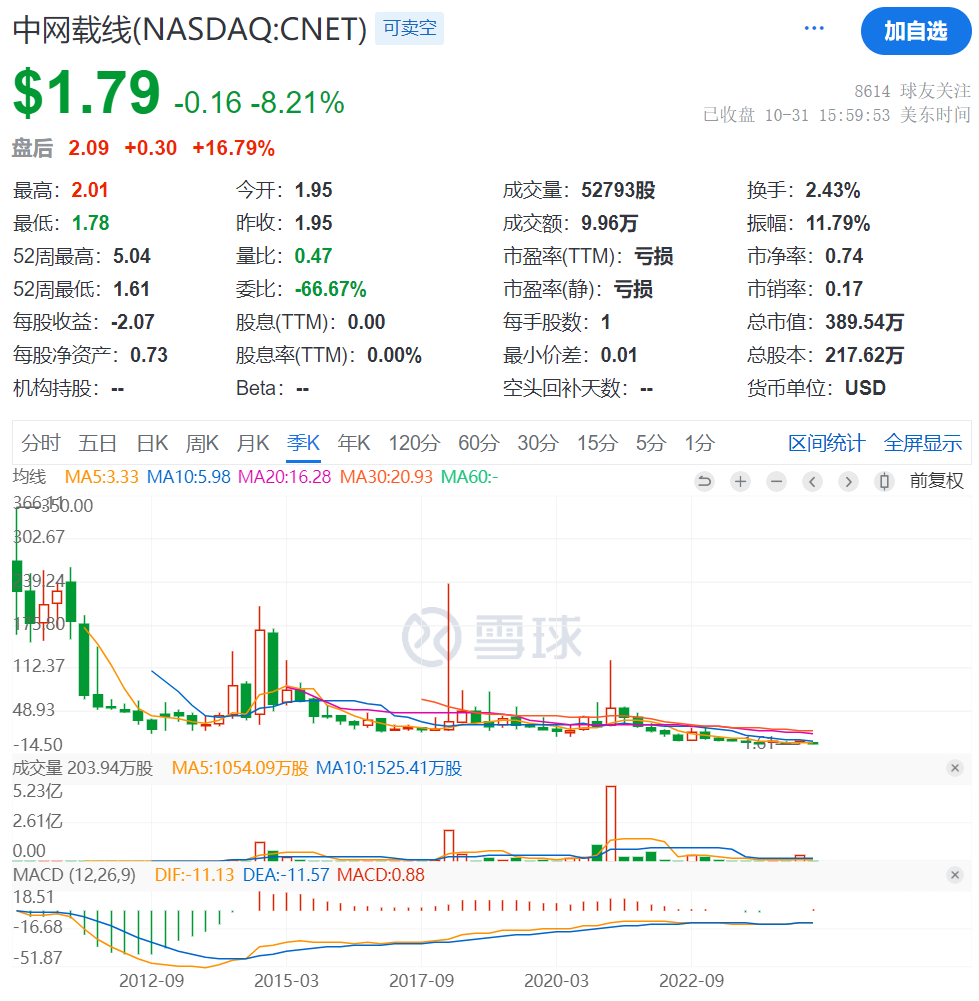Image resolution: width=979 pixels, height=1001 pixels.
Task: Select the 季K chart tab
Action: click(303, 442)
